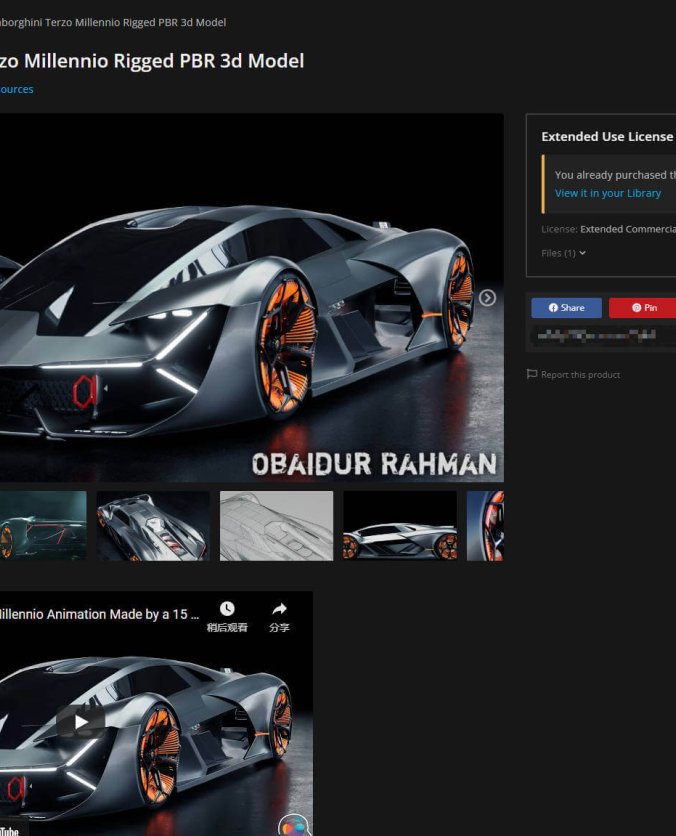Select the top-down car view thumbnail
This screenshot has height=836, width=676.
[x=153, y=526]
